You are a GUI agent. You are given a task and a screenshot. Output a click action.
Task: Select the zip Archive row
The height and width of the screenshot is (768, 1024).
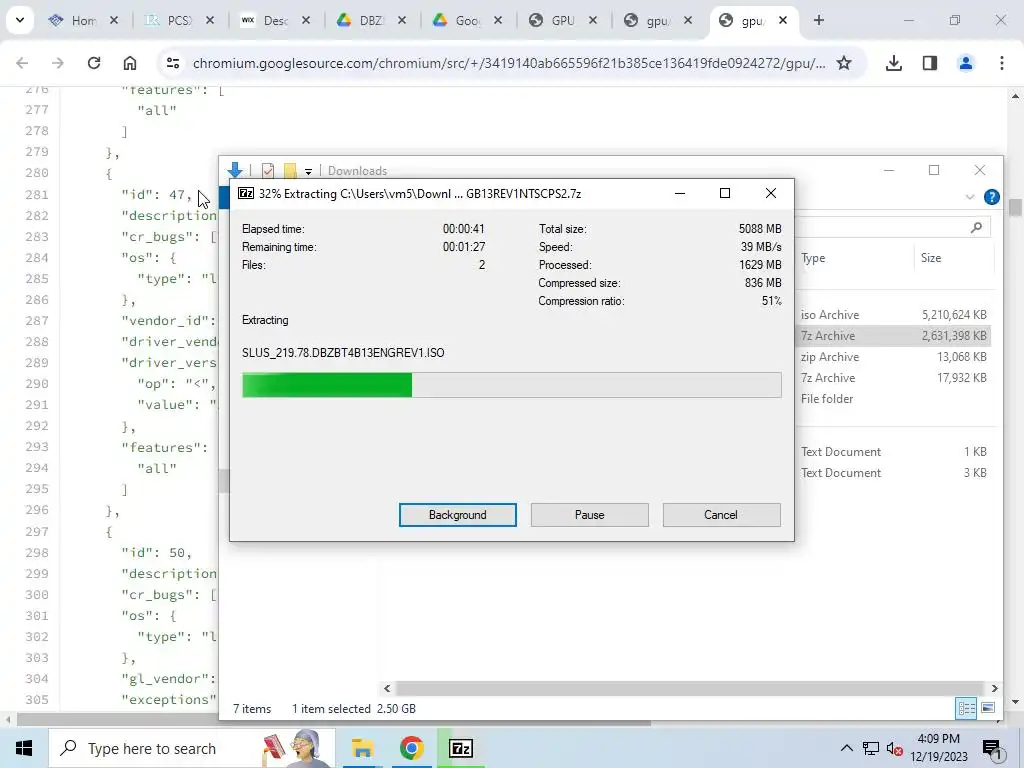pos(893,357)
